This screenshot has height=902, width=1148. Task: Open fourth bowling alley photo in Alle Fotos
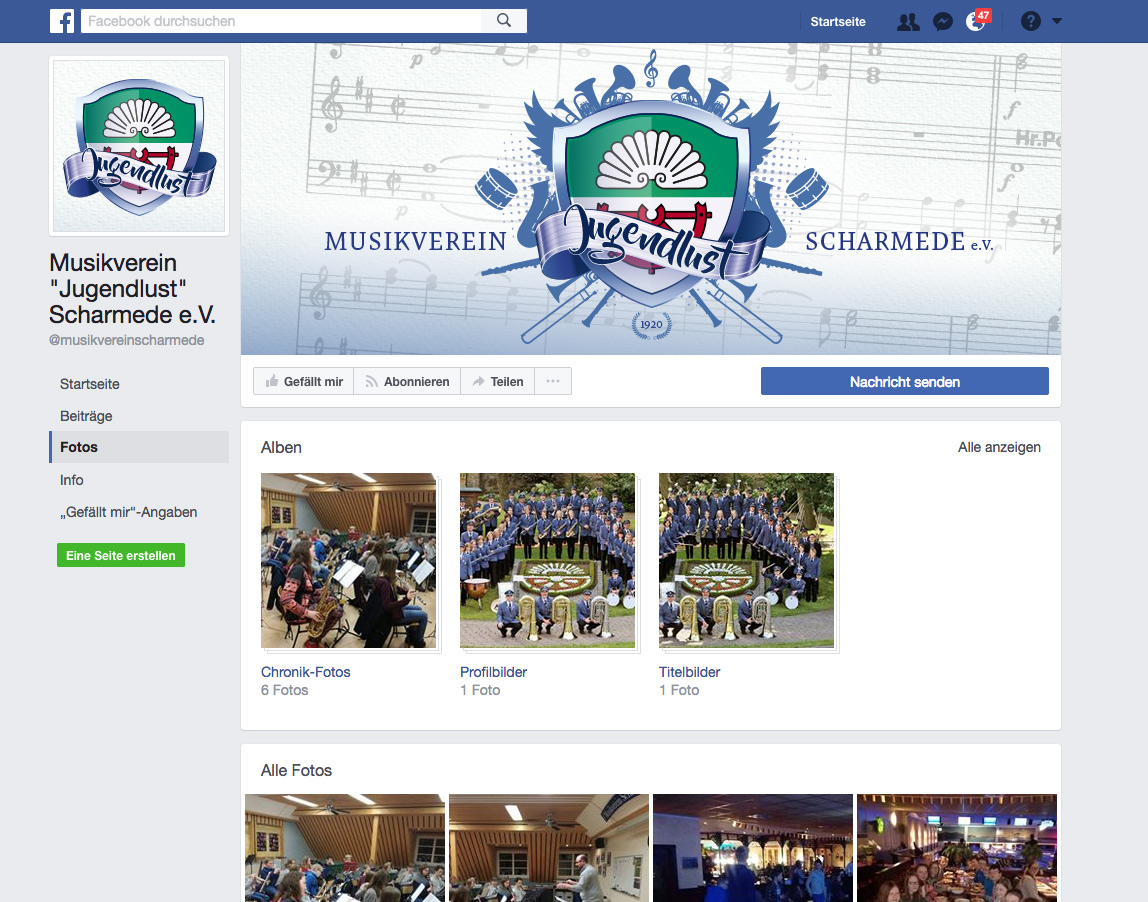pos(957,848)
